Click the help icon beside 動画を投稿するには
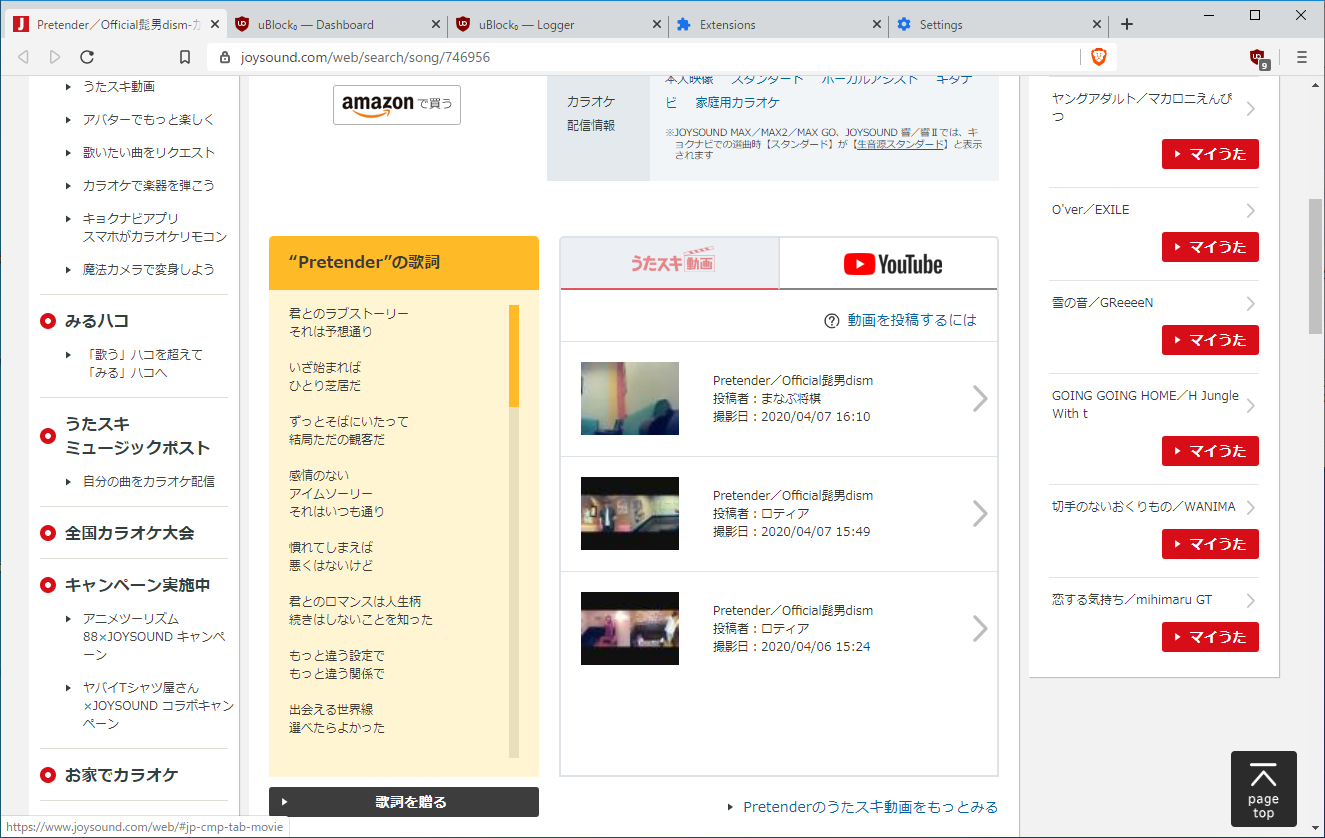This screenshot has width=1325, height=838. (831, 321)
